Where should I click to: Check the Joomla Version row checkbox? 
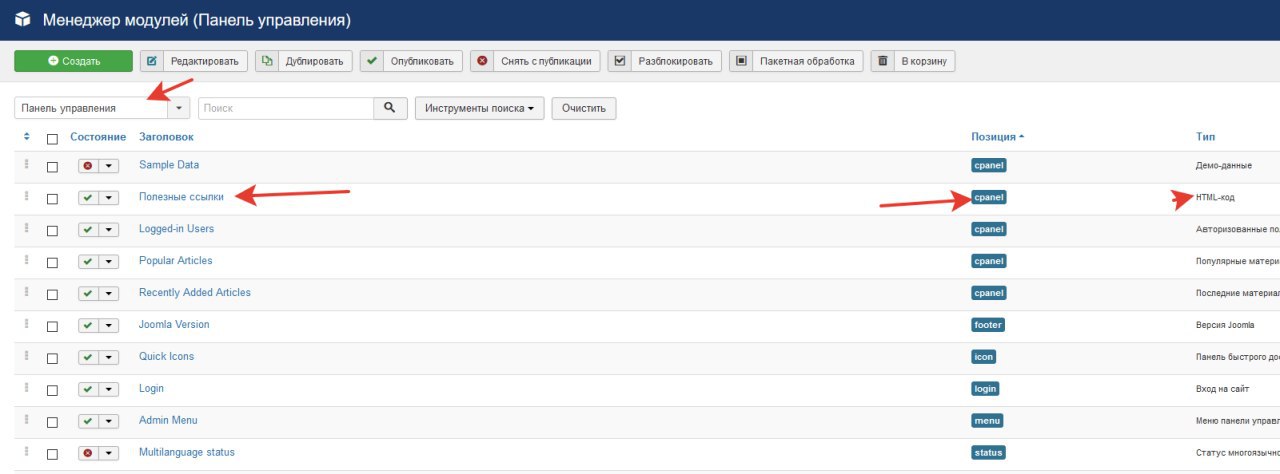pos(53,326)
